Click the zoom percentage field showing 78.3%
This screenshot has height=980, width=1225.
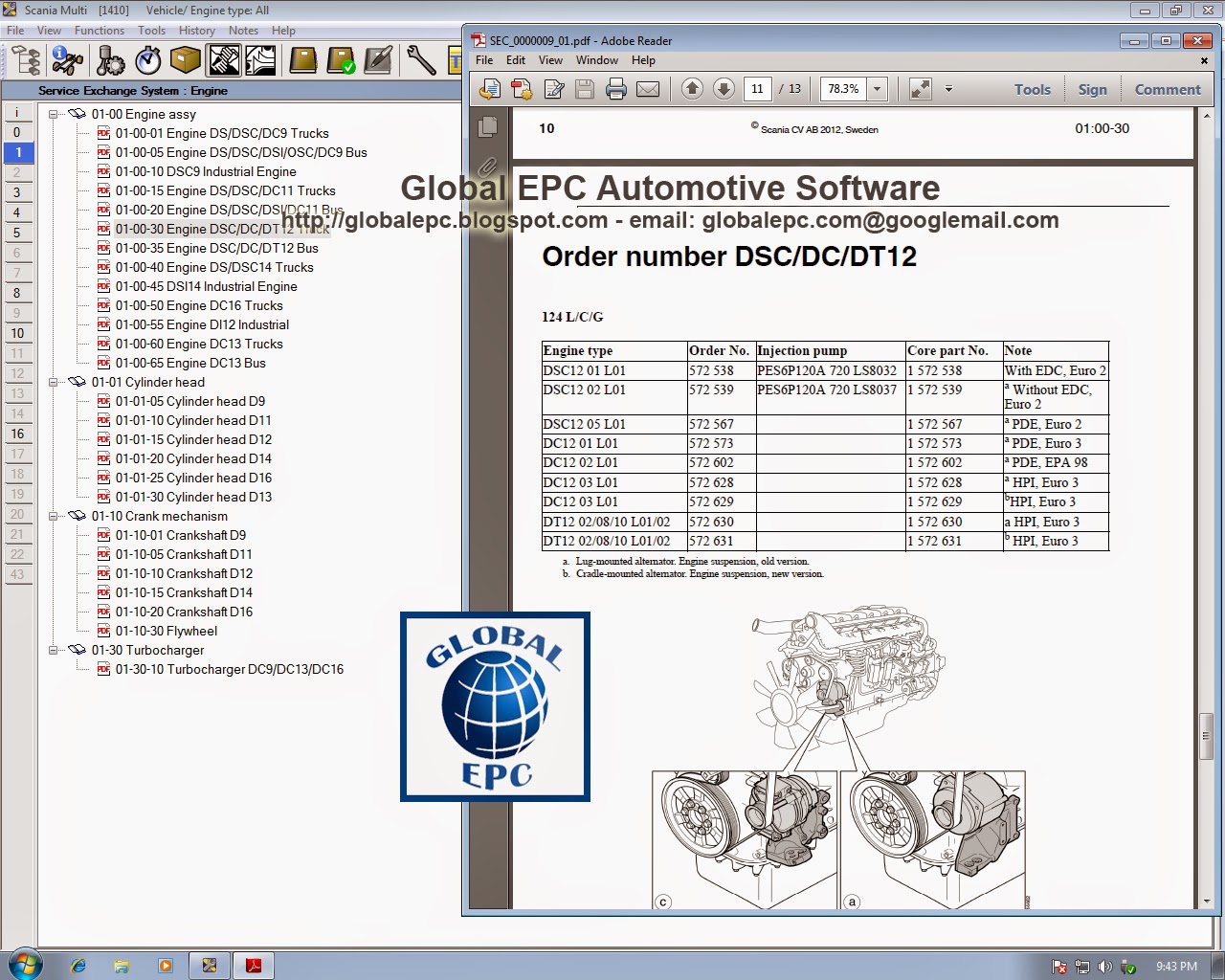pos(844,89)
